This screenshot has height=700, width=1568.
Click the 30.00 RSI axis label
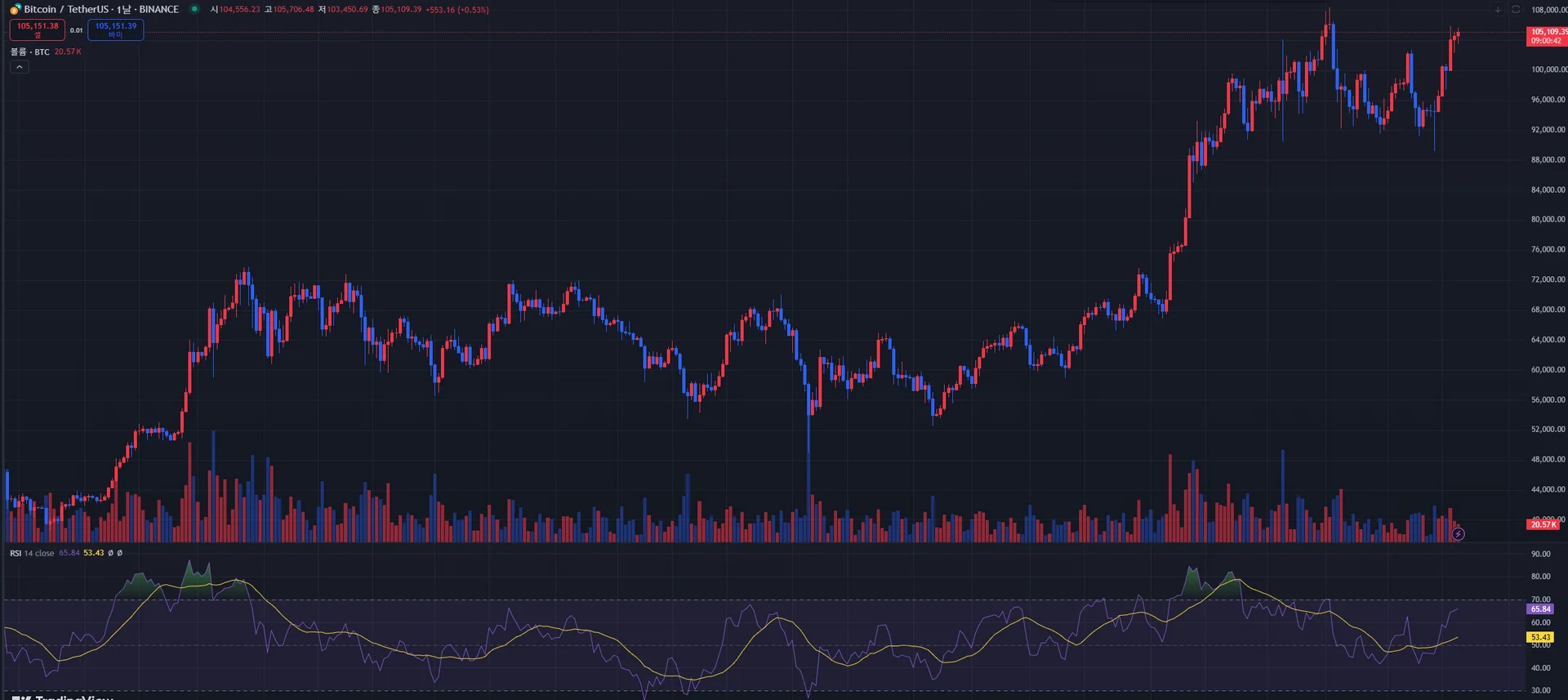point(1540,691)
